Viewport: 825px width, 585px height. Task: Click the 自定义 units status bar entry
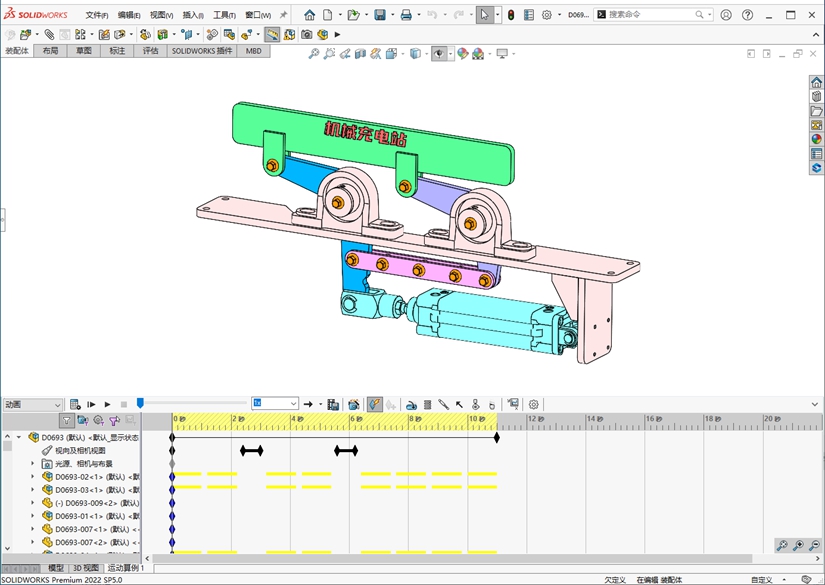point(762,580)
